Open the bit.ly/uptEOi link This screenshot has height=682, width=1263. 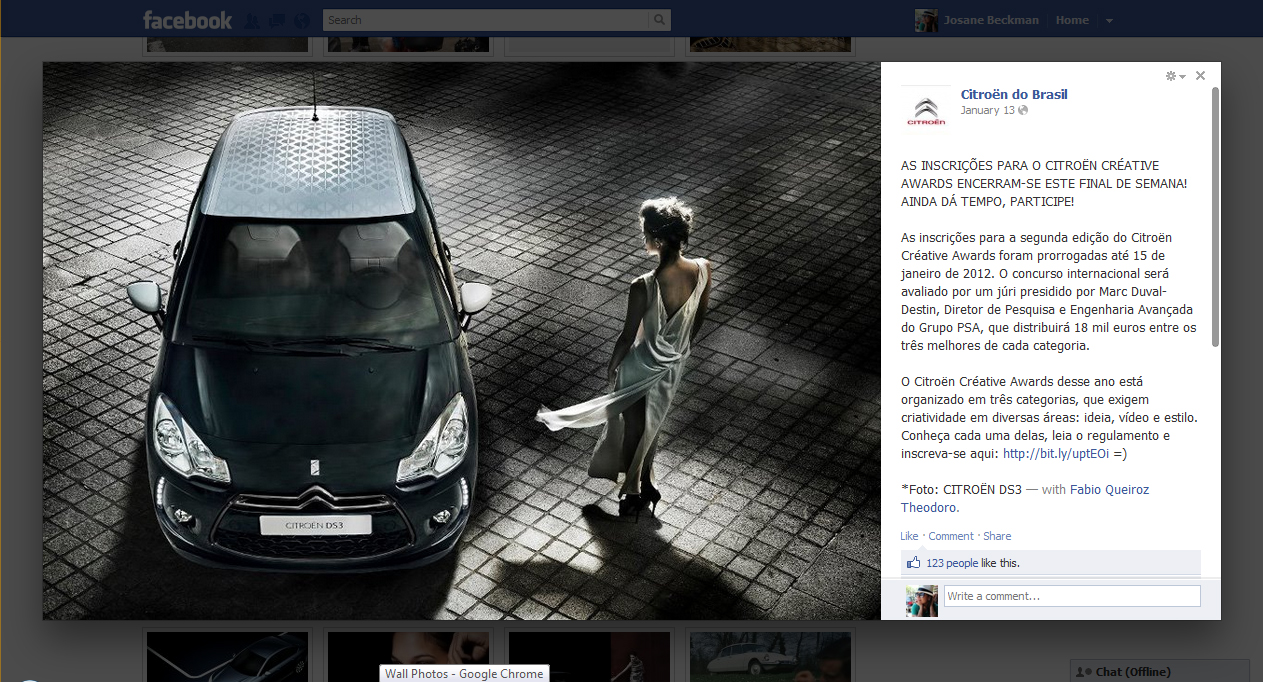click(1056, 454)
